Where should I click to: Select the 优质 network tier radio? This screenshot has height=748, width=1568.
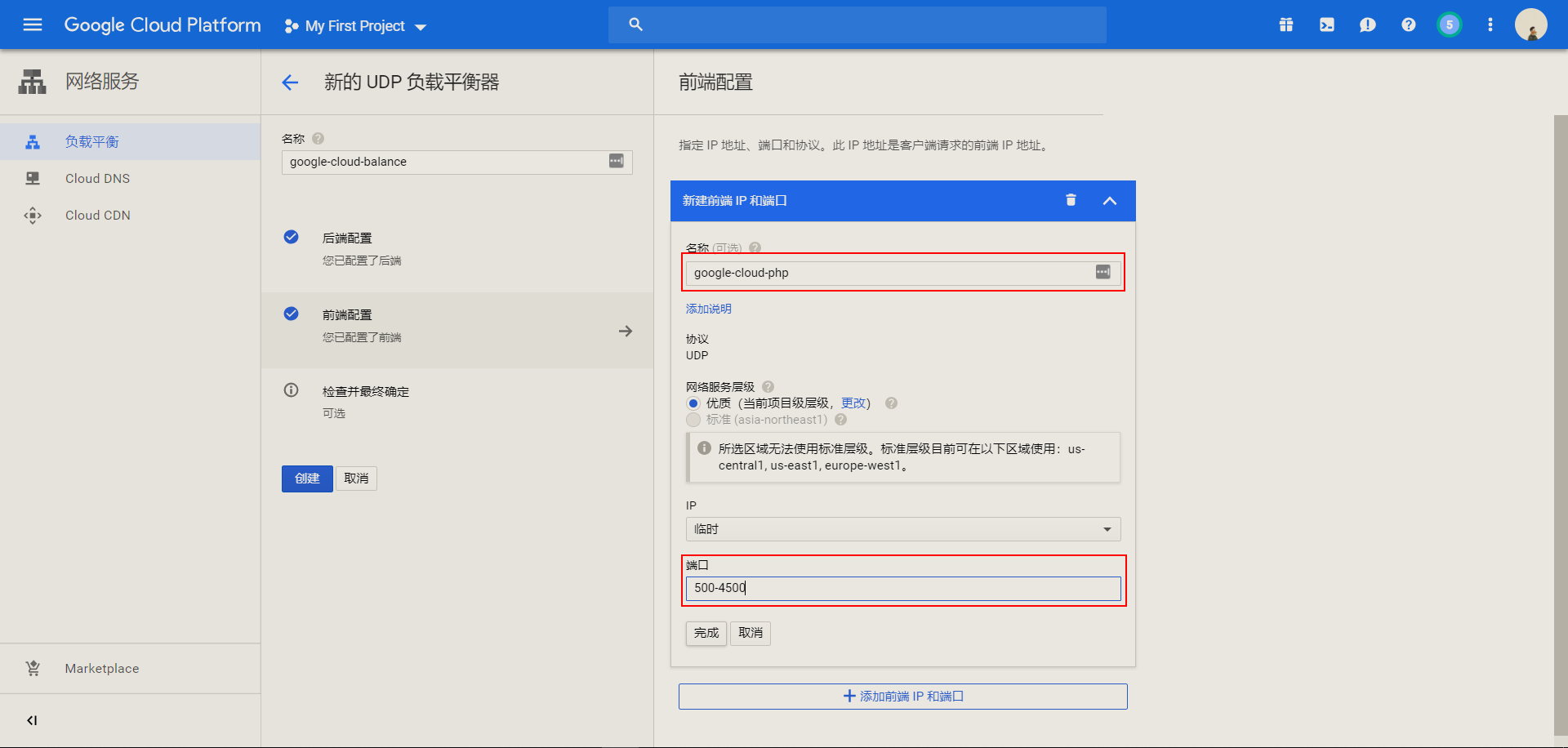[693, 403]
